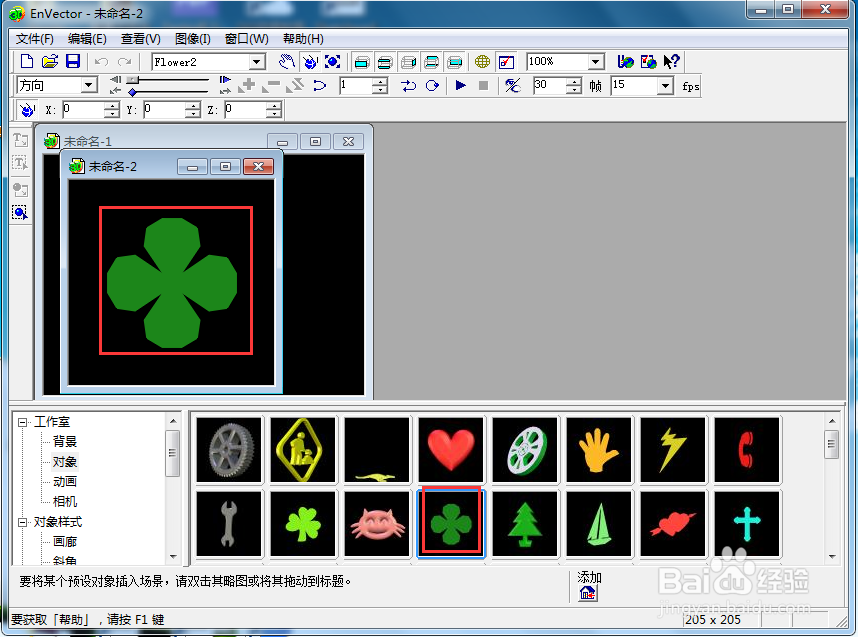Open the 方向 property dropdown
The width and height of the screenshot is (858, 637).
[x=88, y=85]
